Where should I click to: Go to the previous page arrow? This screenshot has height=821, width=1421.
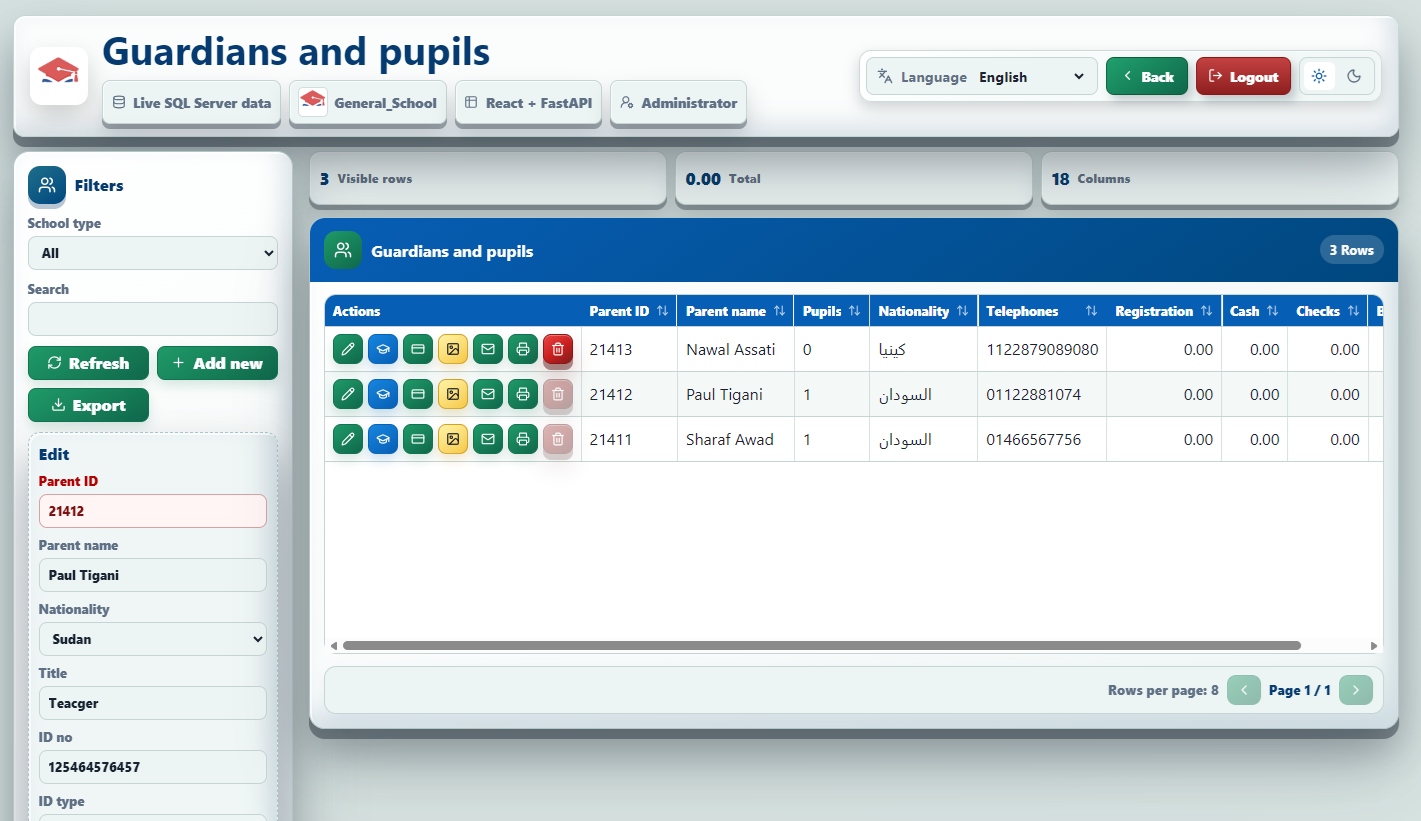click(1244, 690)
